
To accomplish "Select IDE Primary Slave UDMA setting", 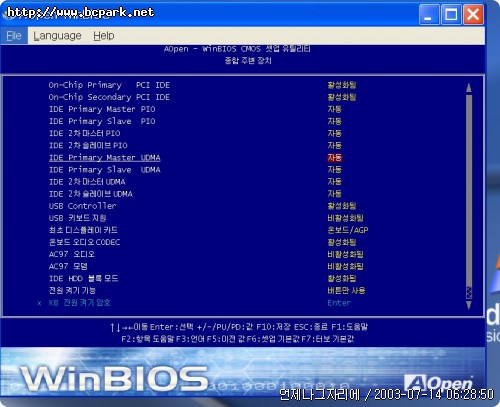I will [x=105, y=170].
